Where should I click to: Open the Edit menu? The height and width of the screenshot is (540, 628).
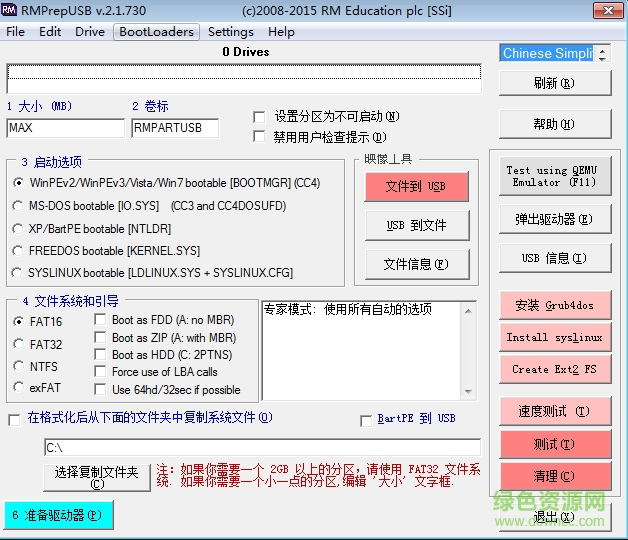pos(50,32)
